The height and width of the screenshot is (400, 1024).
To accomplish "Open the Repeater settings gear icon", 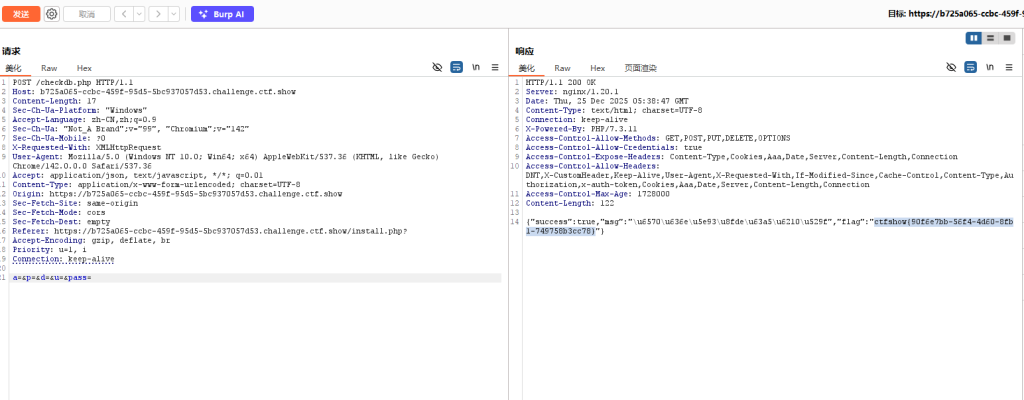I will (x=52, y=14).
